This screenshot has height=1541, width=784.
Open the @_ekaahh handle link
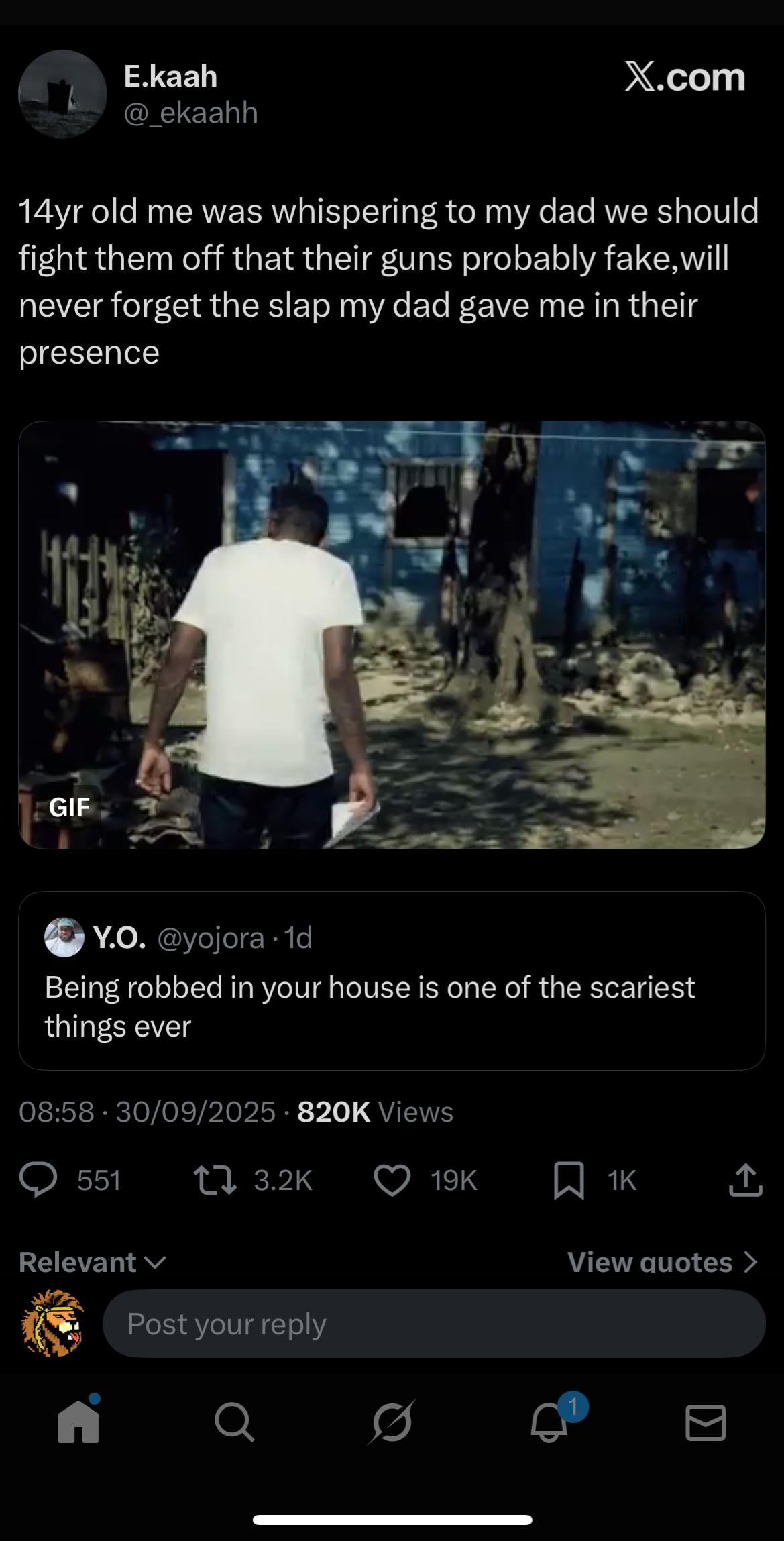191,113
